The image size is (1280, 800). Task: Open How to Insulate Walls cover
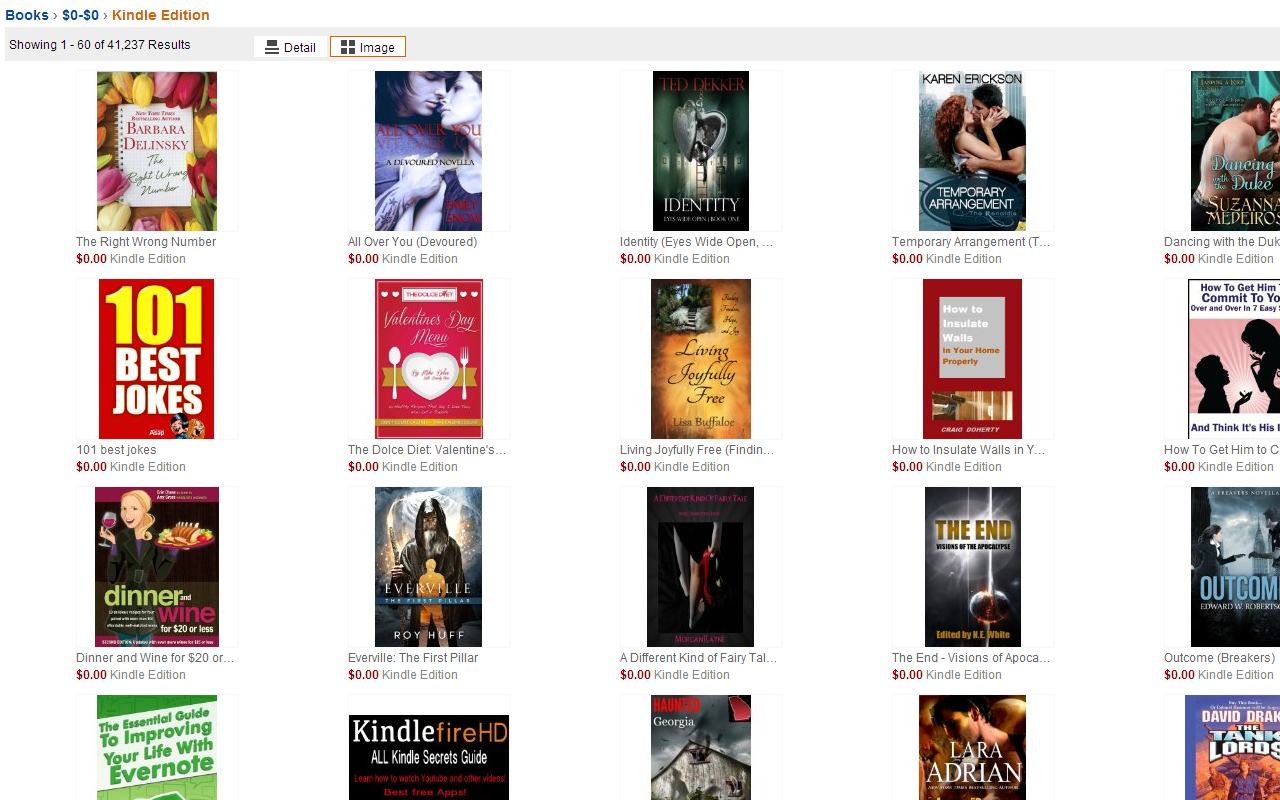point(972,359)
